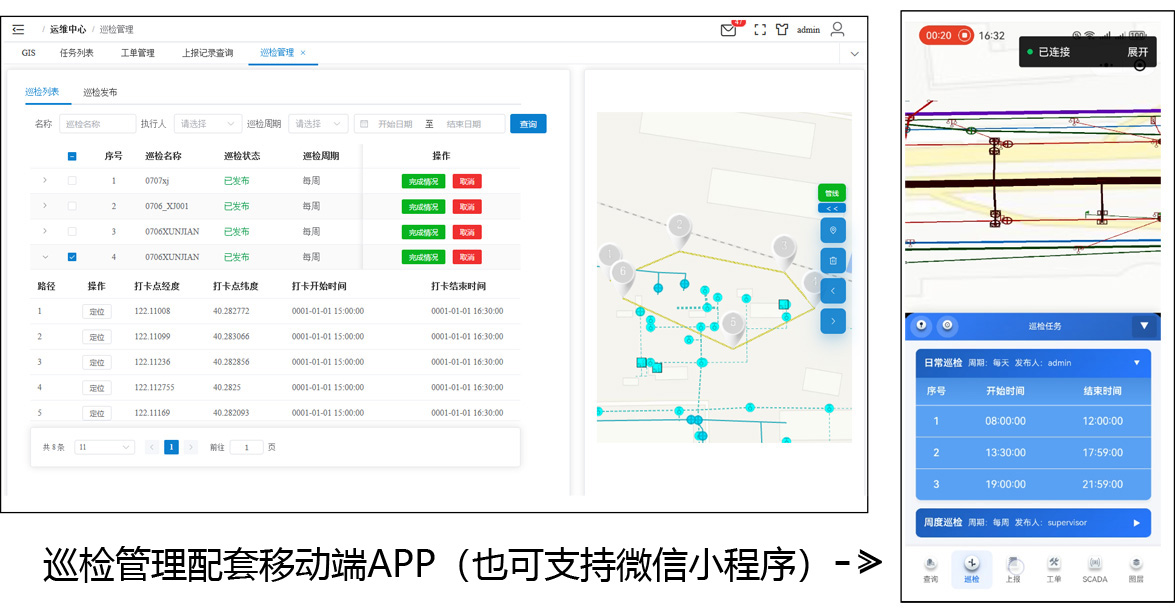Collapse the 巡检任务 panel arrow

[x=1144, y=326]
